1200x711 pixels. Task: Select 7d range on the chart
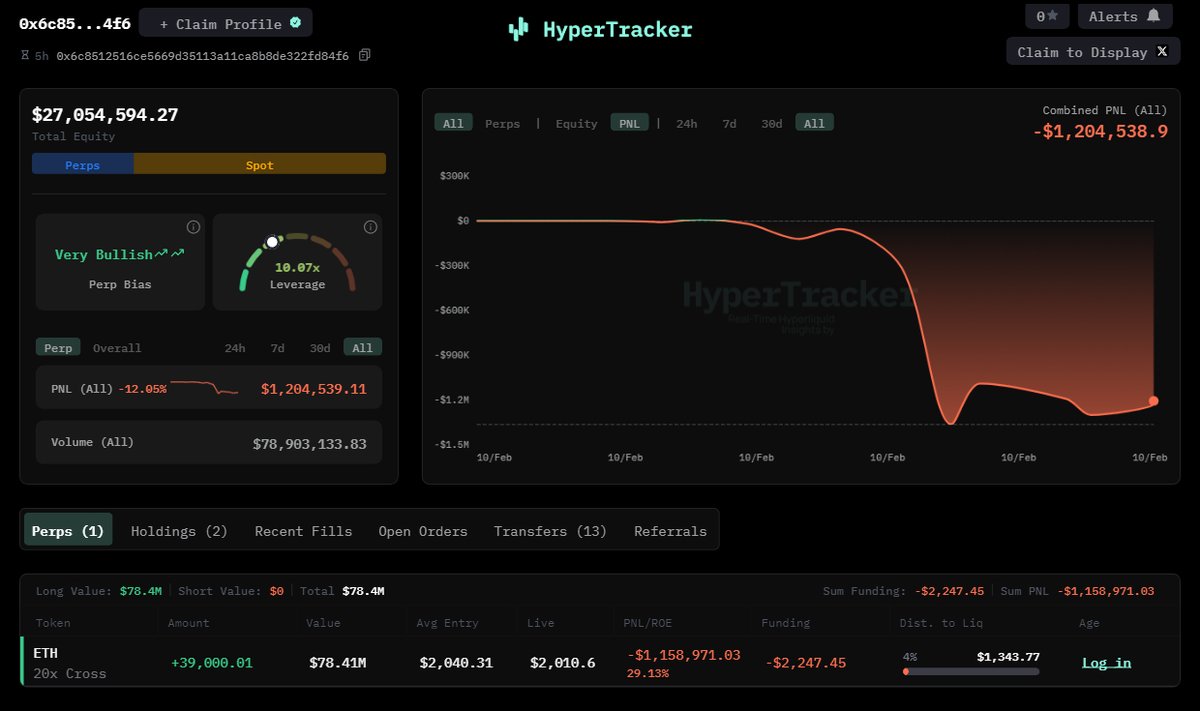(x=729, y=123)
